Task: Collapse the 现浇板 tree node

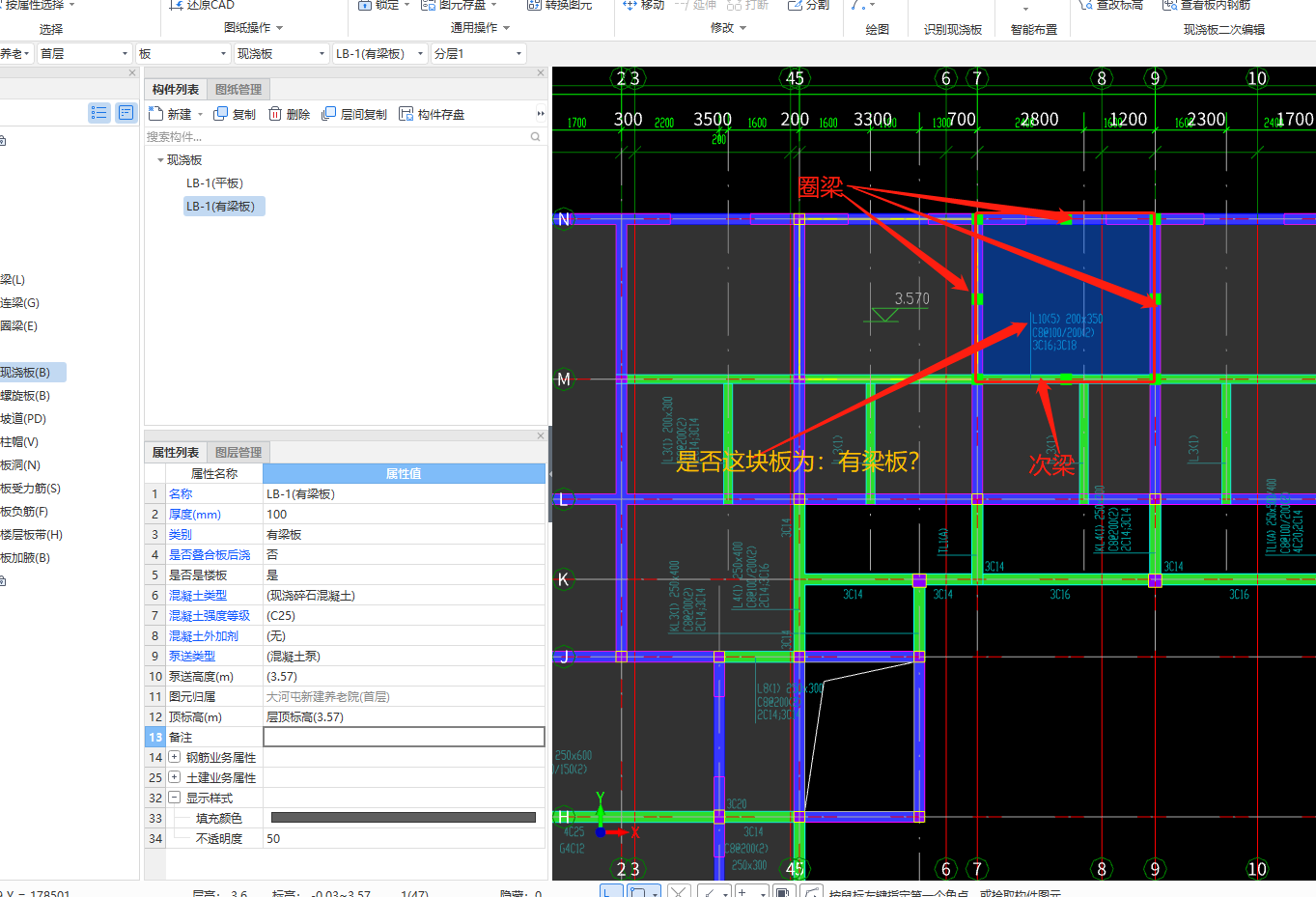Action: click(160, 160)
